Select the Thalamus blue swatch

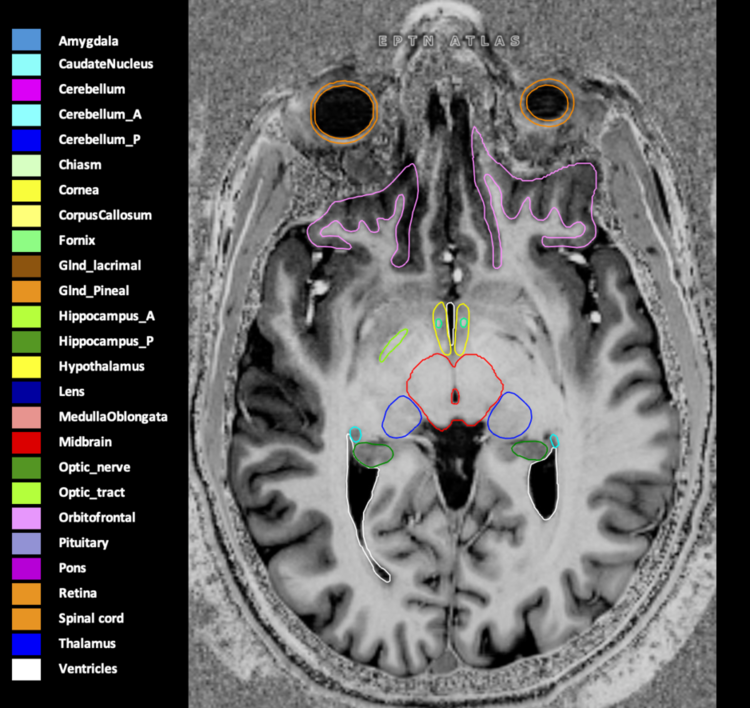point(26,644)
